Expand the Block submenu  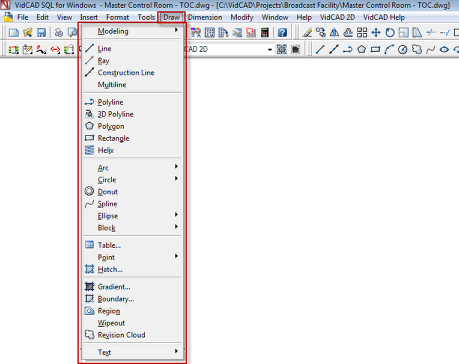133,228
